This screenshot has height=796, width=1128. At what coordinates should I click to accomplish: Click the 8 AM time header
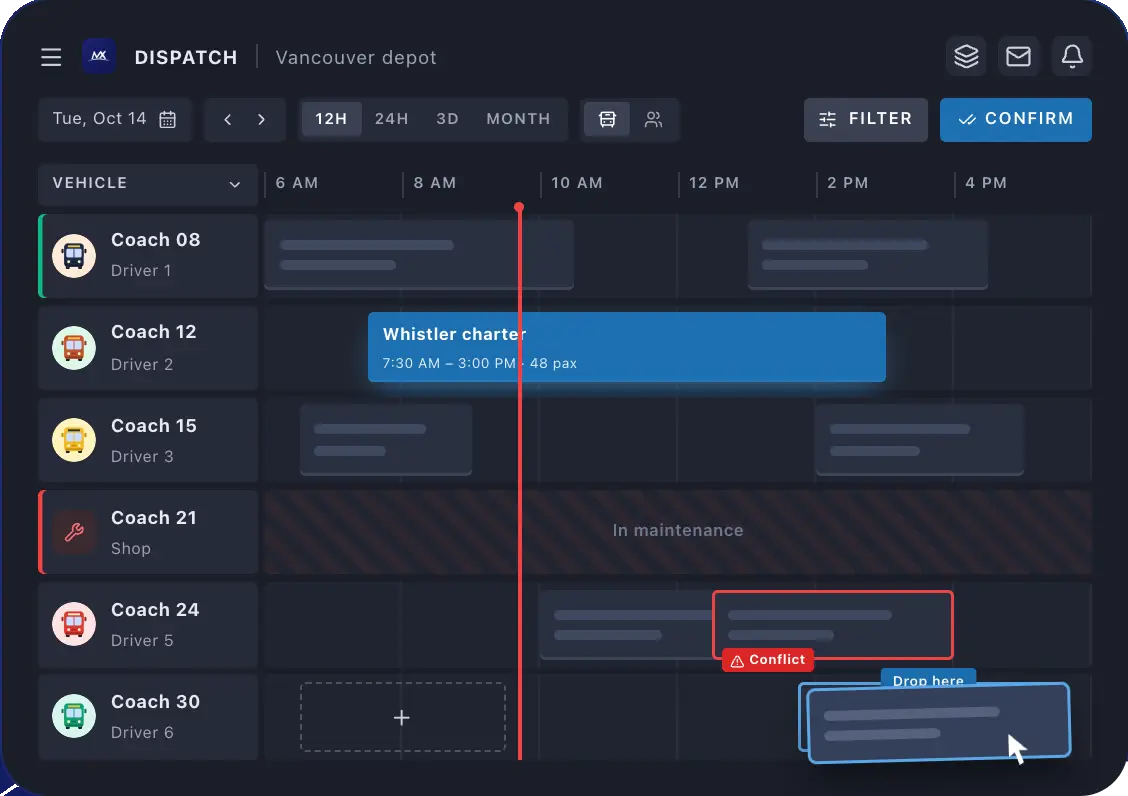click(435, 184)
